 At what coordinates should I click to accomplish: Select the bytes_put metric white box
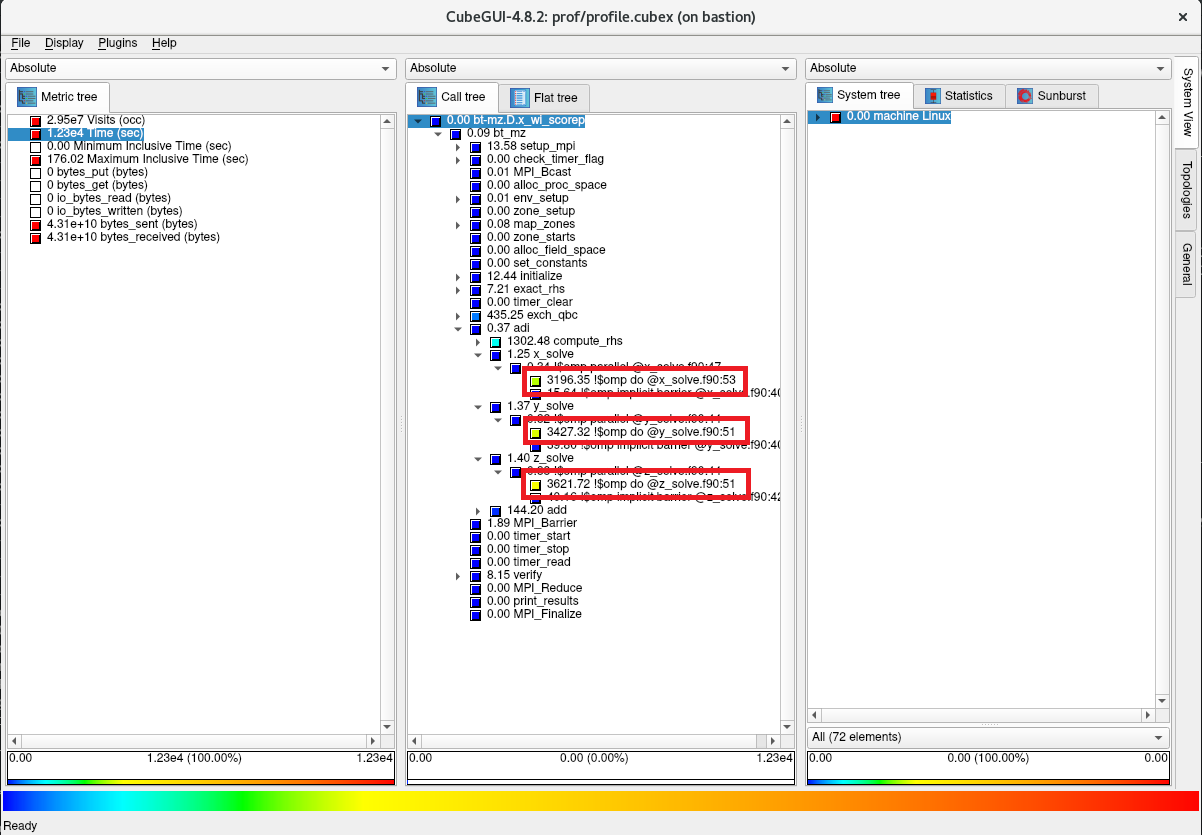point(36,173)
